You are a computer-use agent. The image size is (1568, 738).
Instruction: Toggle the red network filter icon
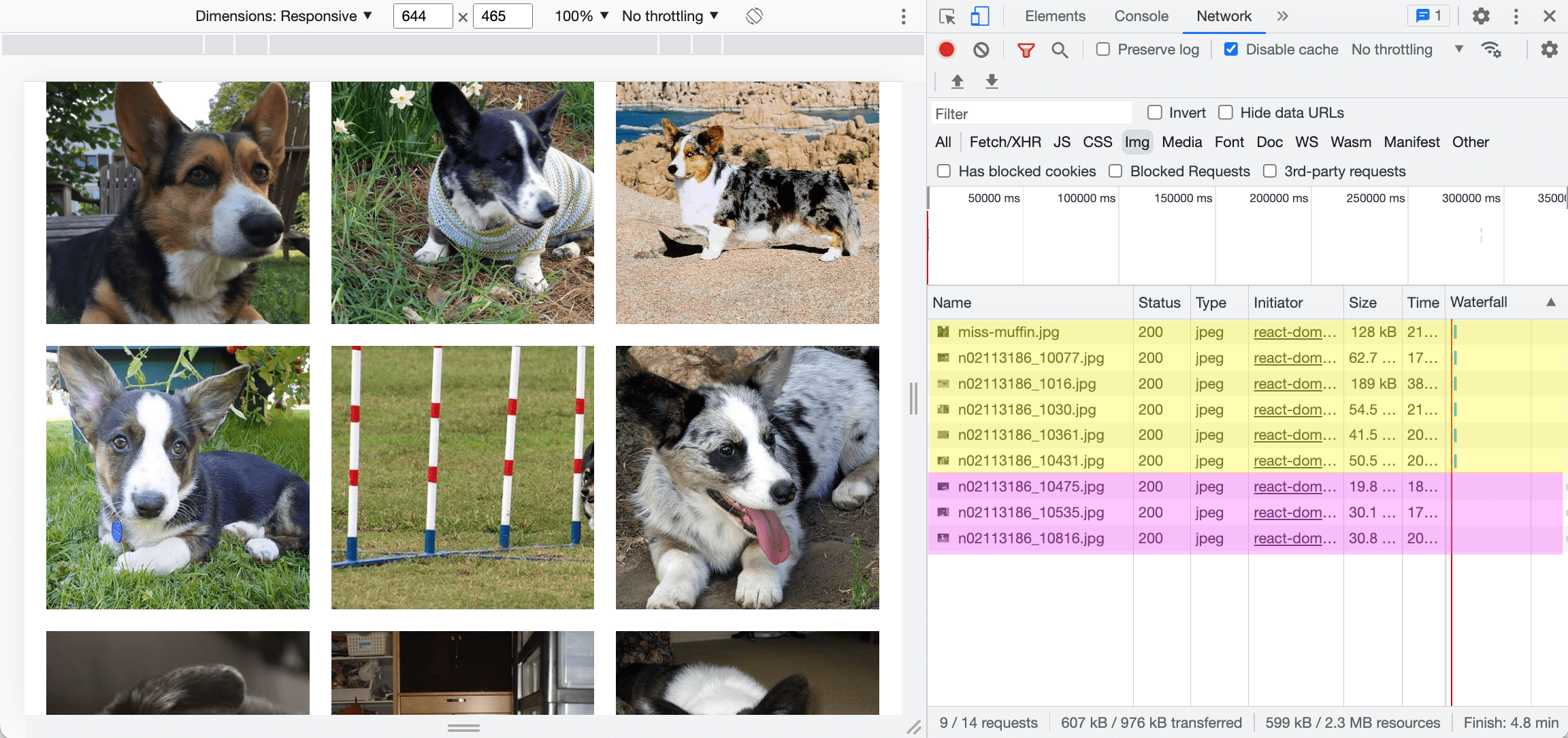(x=1026, y=50)
